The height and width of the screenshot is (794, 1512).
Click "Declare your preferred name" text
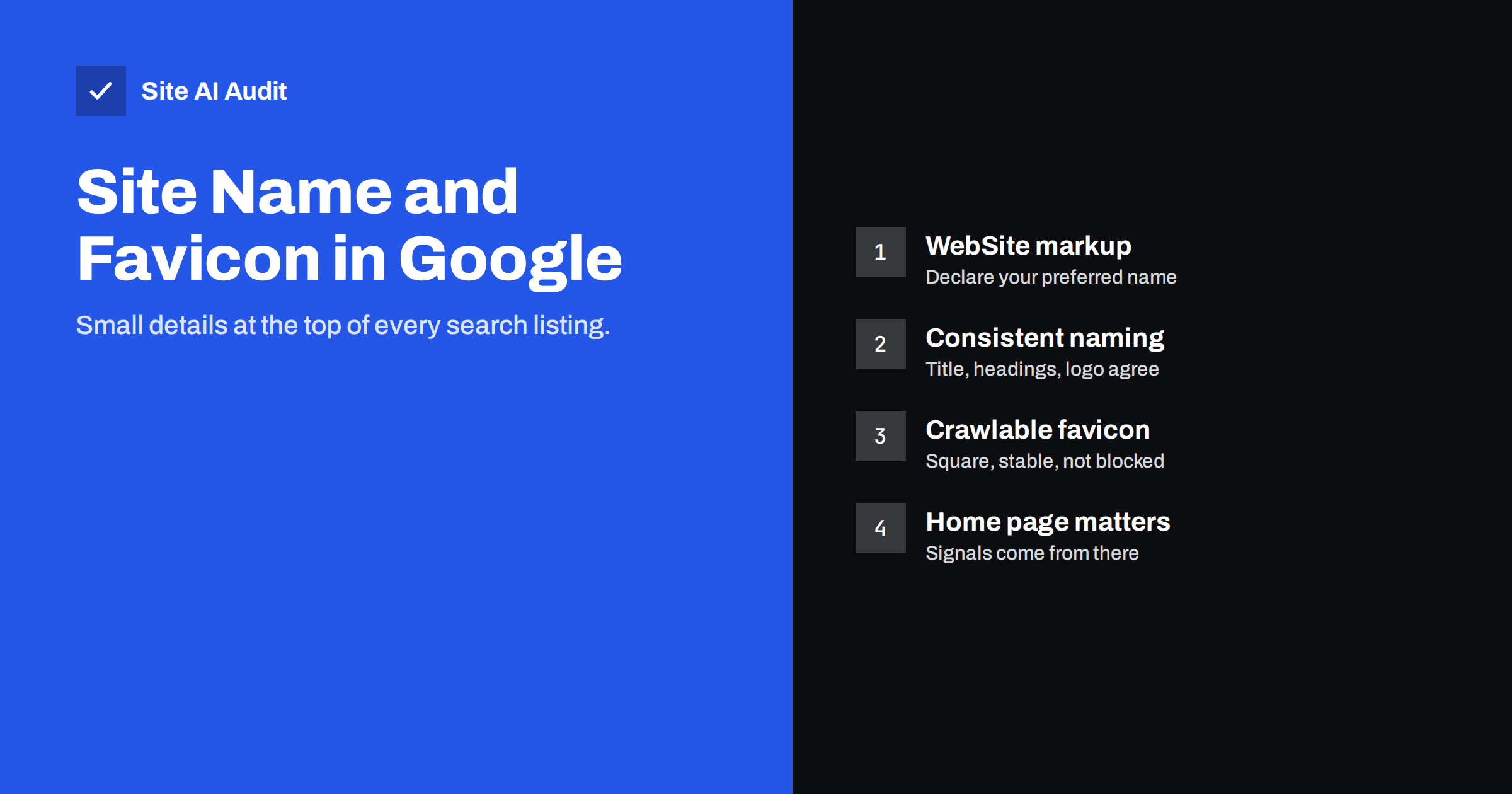[1051, 277]
